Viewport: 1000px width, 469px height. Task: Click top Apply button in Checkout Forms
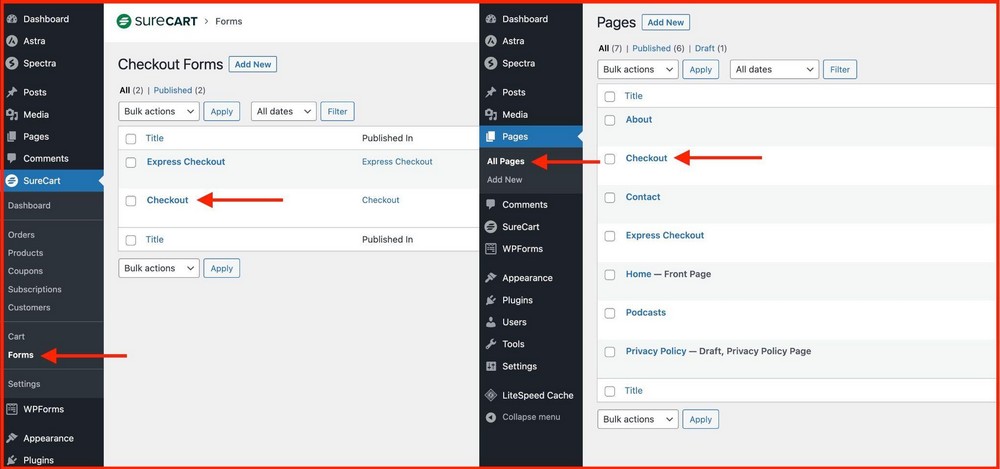(x=222, y=111)
